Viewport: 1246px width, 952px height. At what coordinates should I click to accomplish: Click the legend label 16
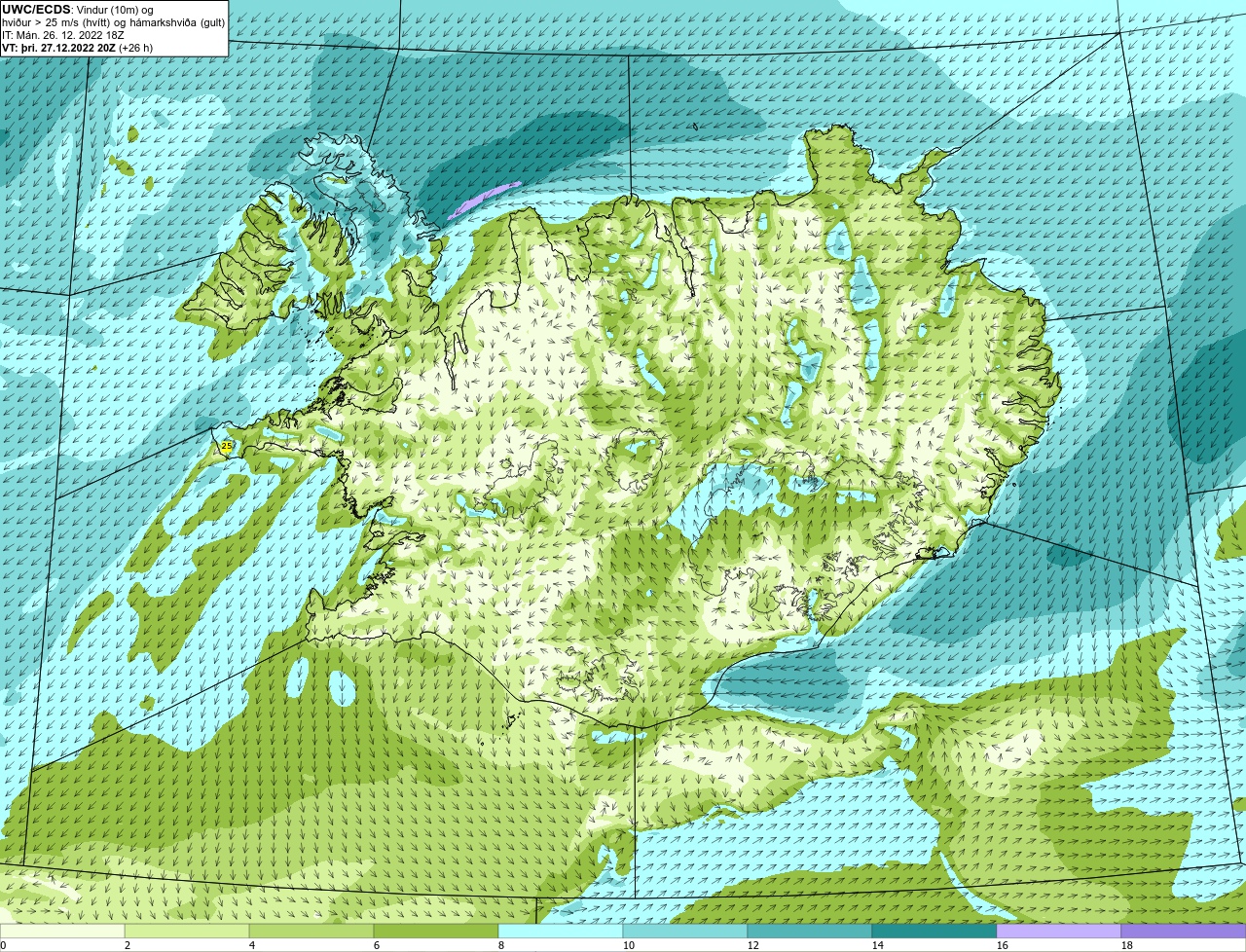point(1003,945)
